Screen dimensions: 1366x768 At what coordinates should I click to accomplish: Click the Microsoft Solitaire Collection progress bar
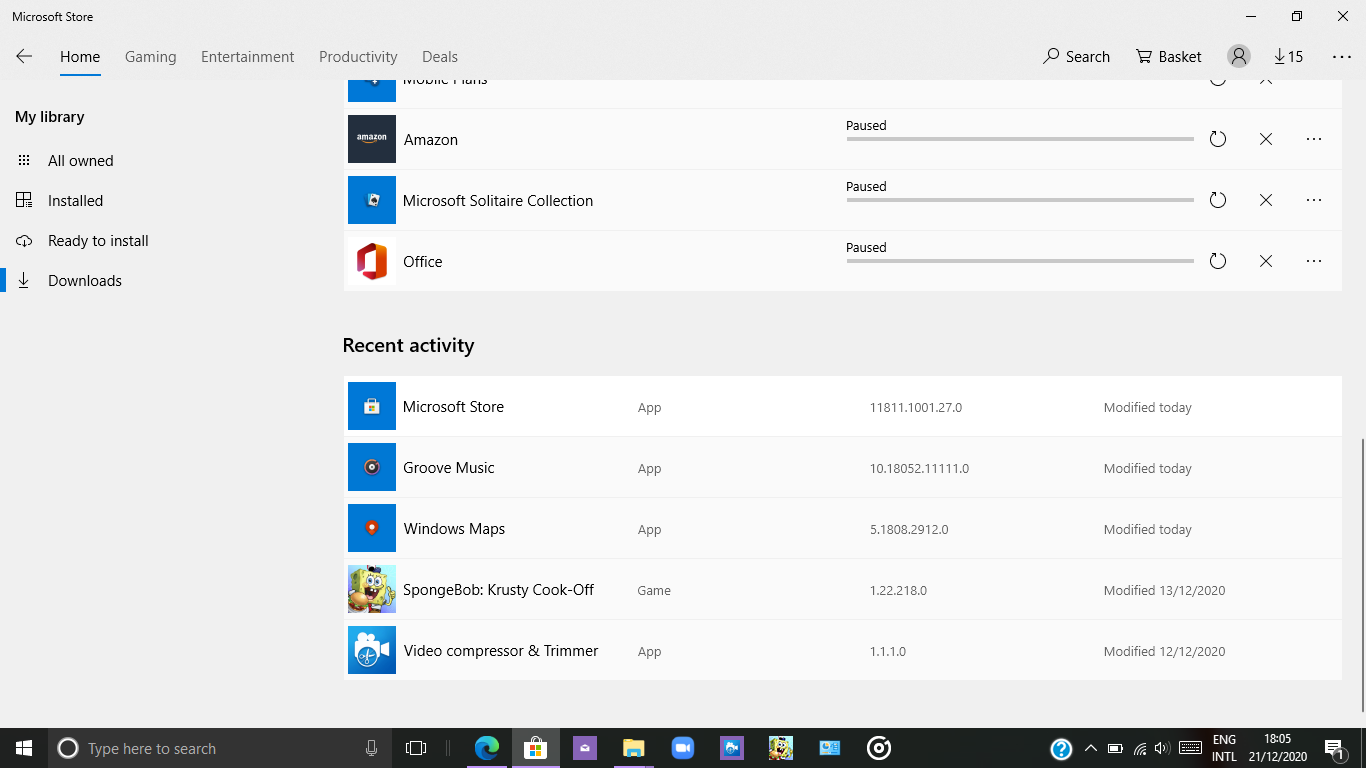point(1020,200)
